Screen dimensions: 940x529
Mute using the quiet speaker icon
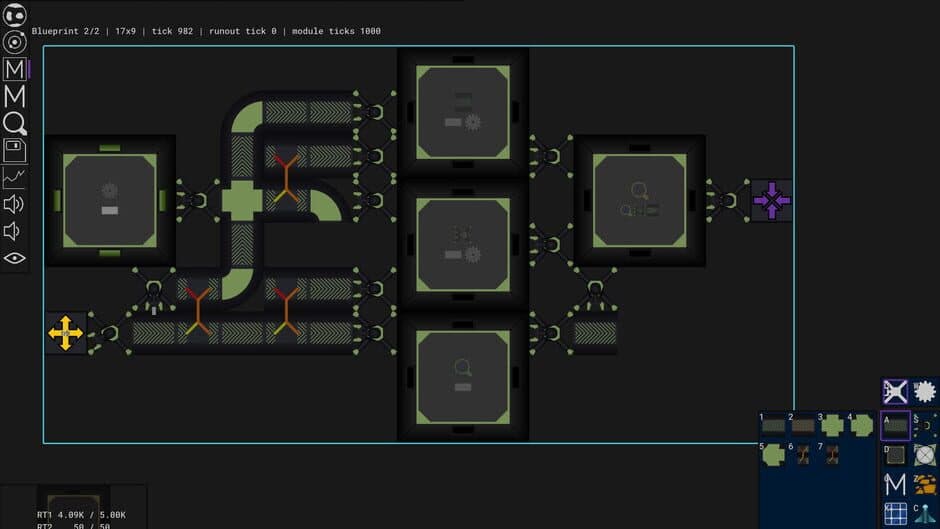(x=14, y=232)
